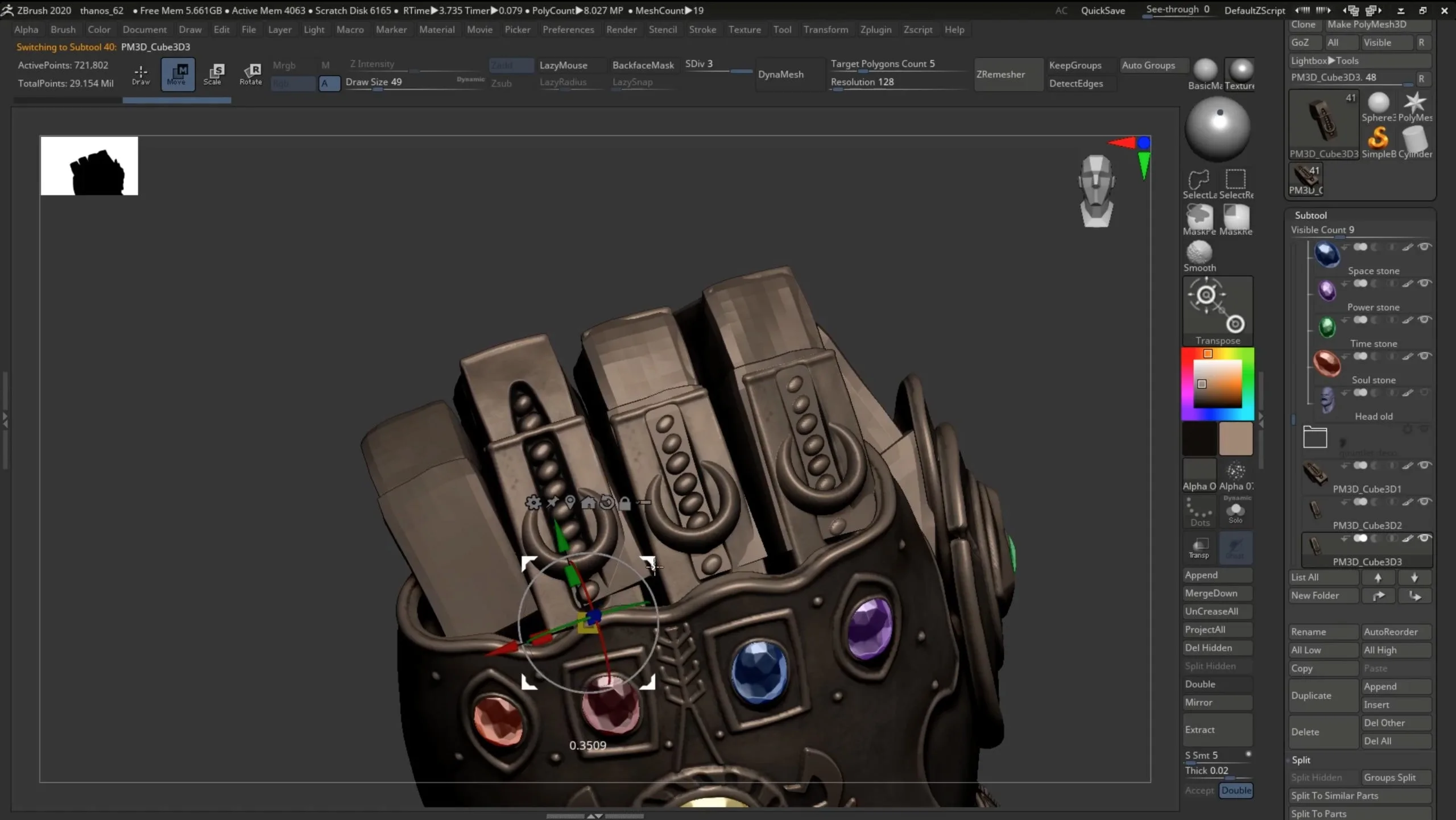Screen dimensions: 1456x820
Task: Adjust the Thick 0.02 slider
Action: click(x=1218, y=771)
